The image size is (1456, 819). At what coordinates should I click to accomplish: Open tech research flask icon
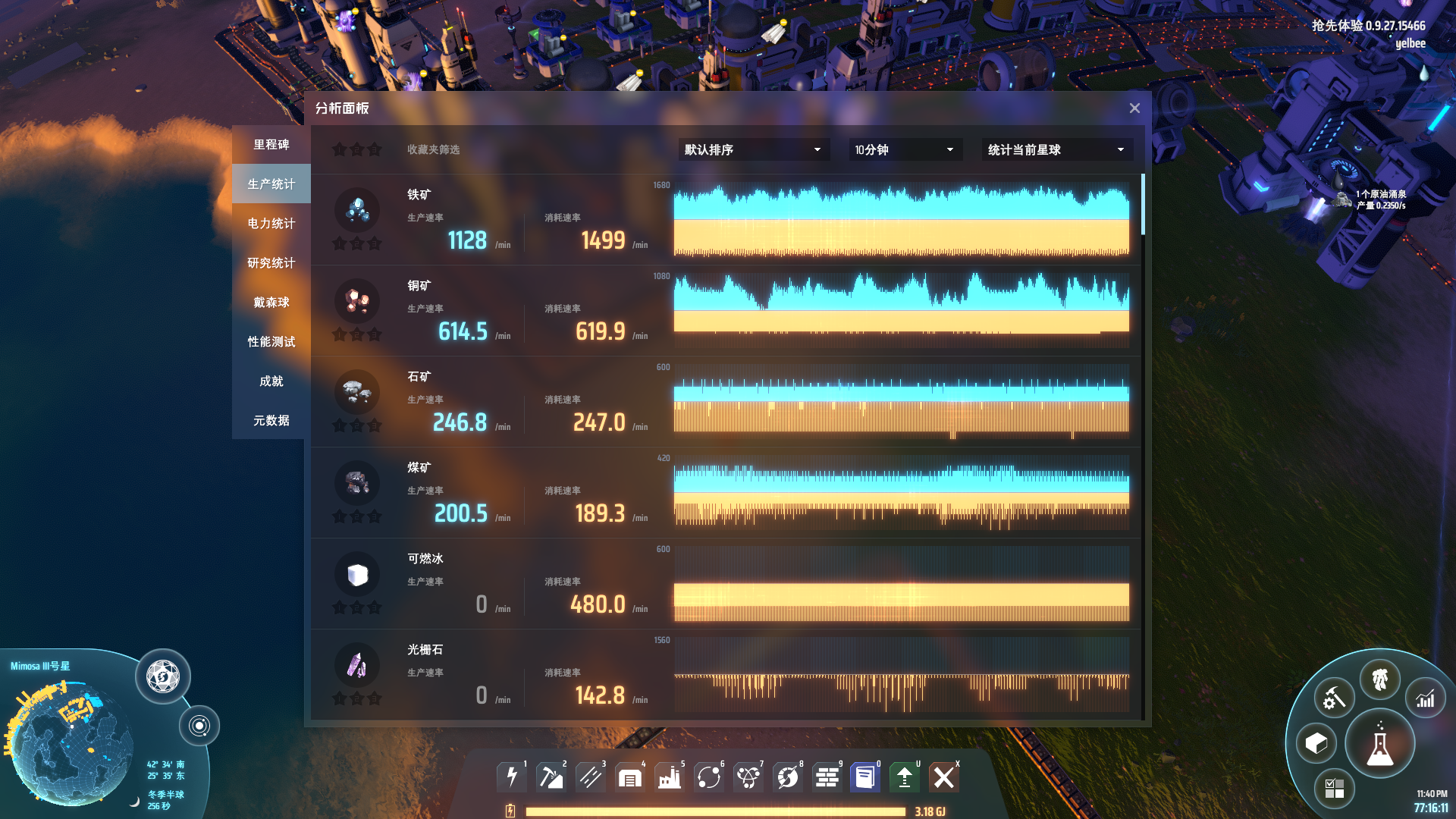click(x=1380, y=745)
